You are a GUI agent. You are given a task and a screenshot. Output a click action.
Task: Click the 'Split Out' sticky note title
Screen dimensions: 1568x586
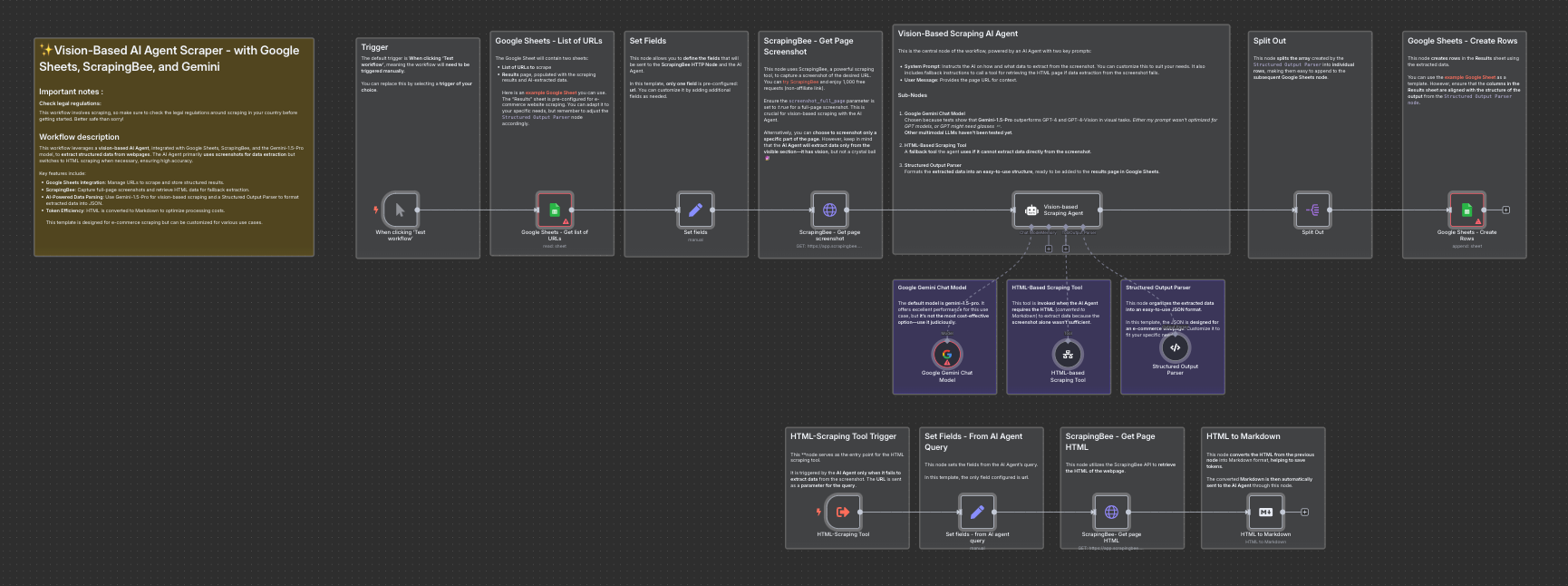pyautogui.click(x=1269, y=41)
